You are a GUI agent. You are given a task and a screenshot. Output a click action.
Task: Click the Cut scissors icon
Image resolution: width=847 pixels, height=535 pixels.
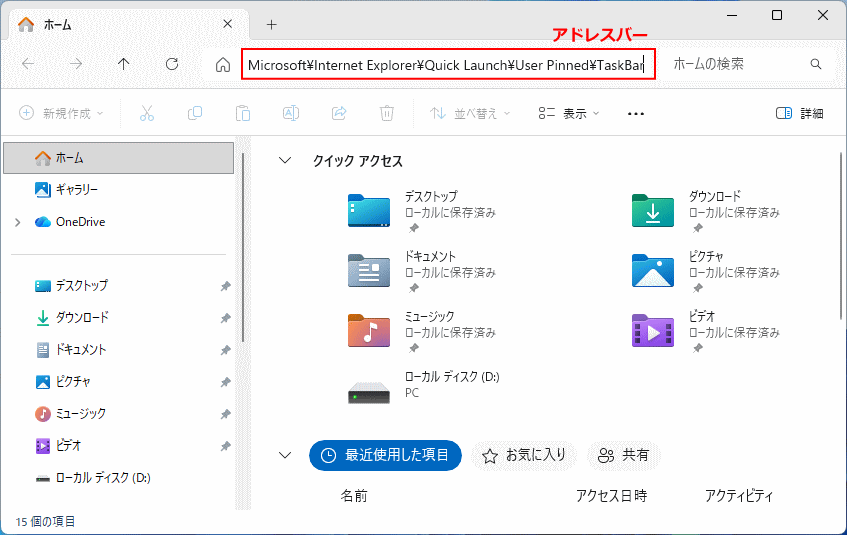tap(147, 113)
